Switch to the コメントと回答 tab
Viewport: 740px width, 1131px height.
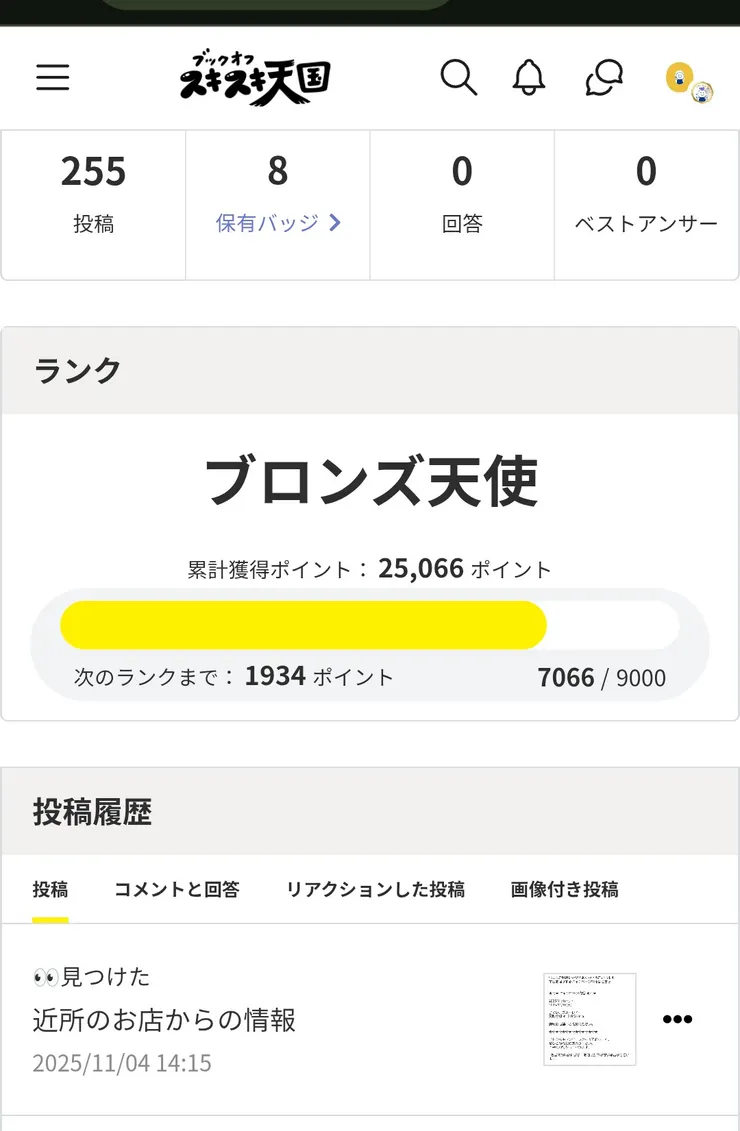coord(176,890)
